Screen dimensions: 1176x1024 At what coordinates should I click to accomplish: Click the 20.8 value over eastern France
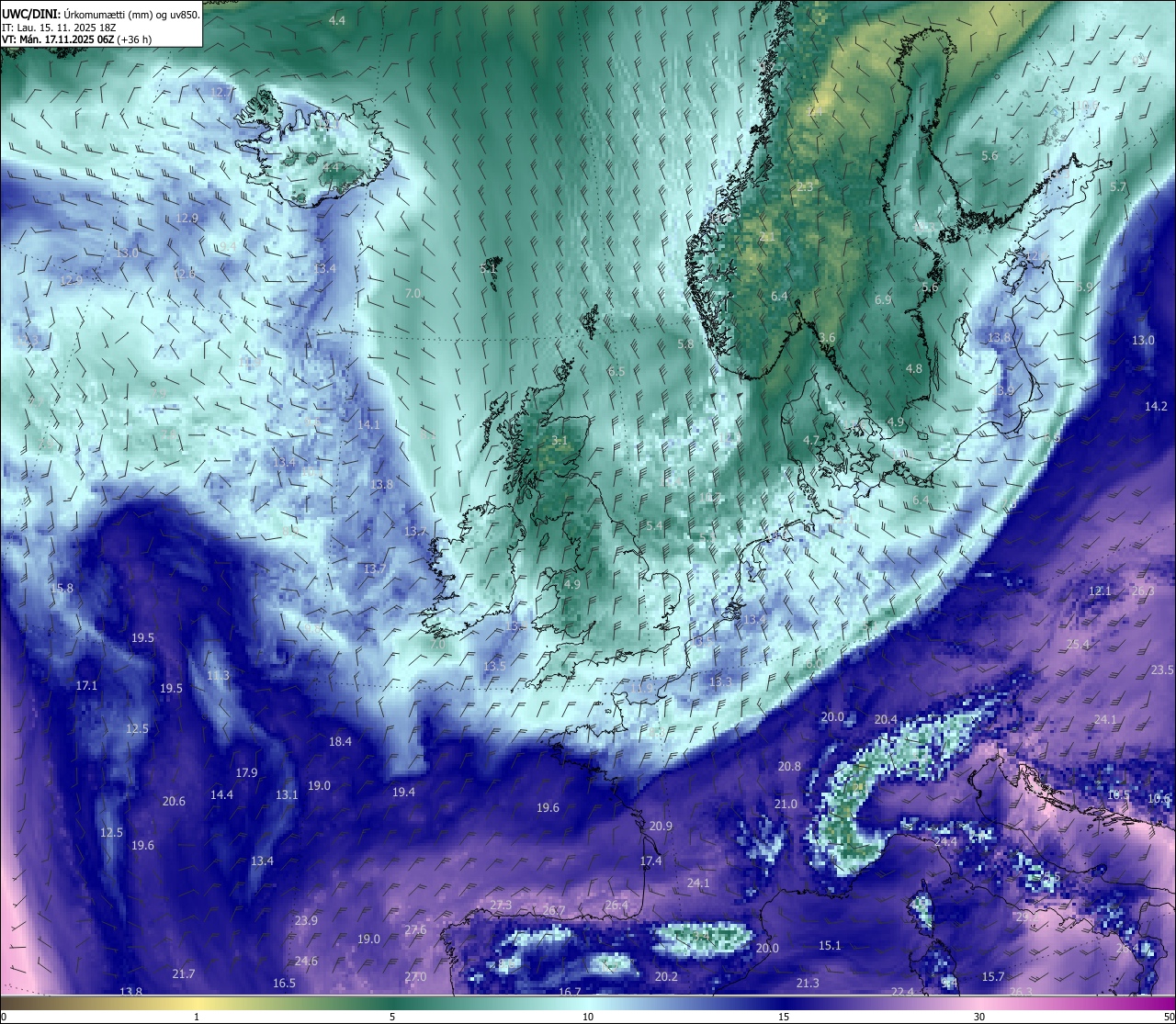(789, 766)
